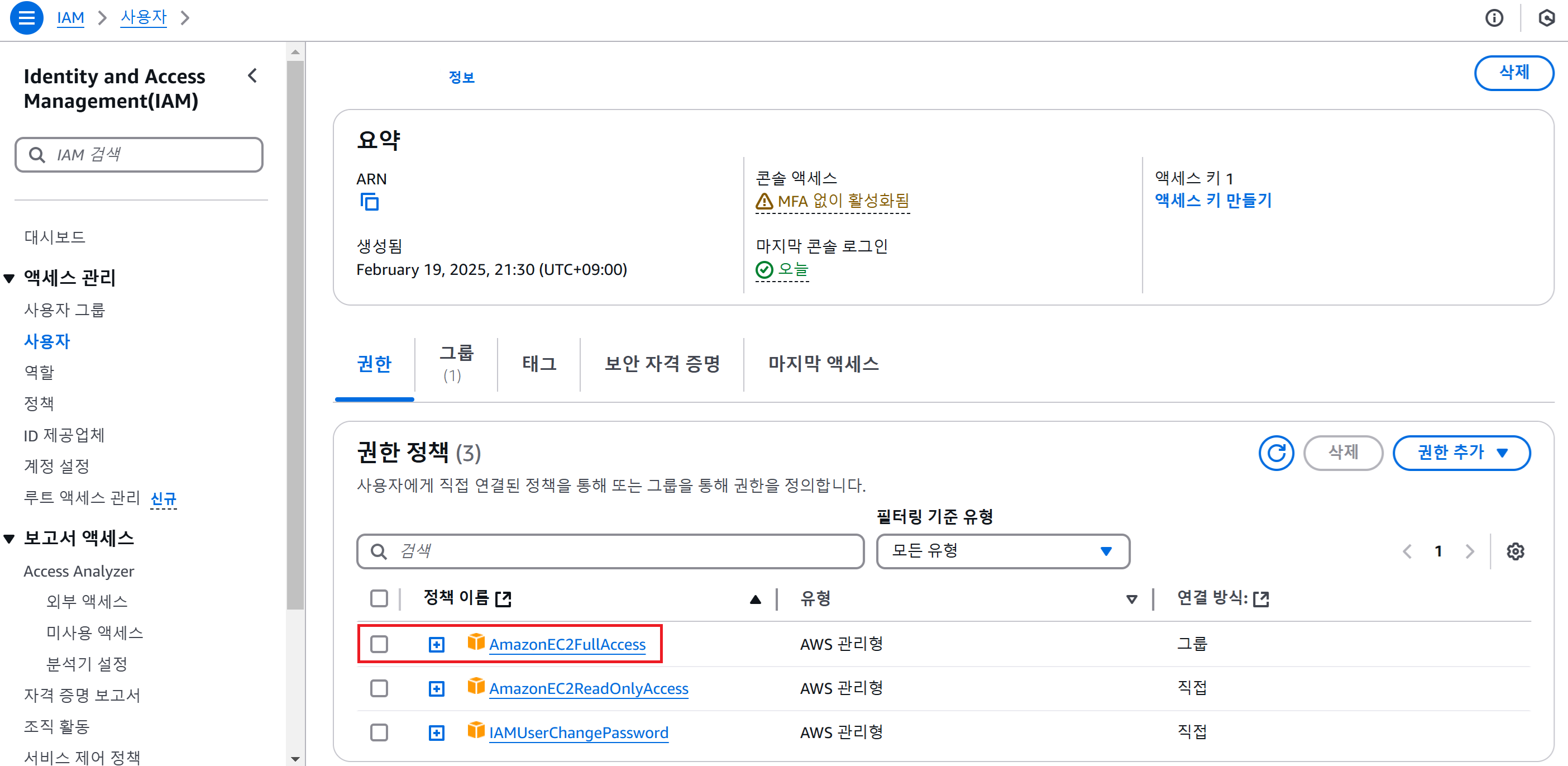Click the top-right 삭제 button
1568x766 pixels.
pos(1513,73)
